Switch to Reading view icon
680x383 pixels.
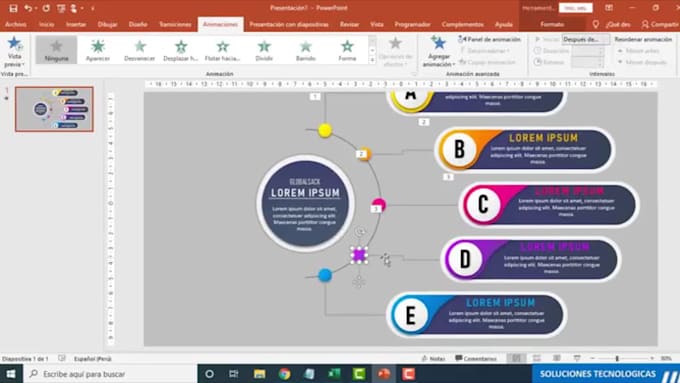[557, 358]
